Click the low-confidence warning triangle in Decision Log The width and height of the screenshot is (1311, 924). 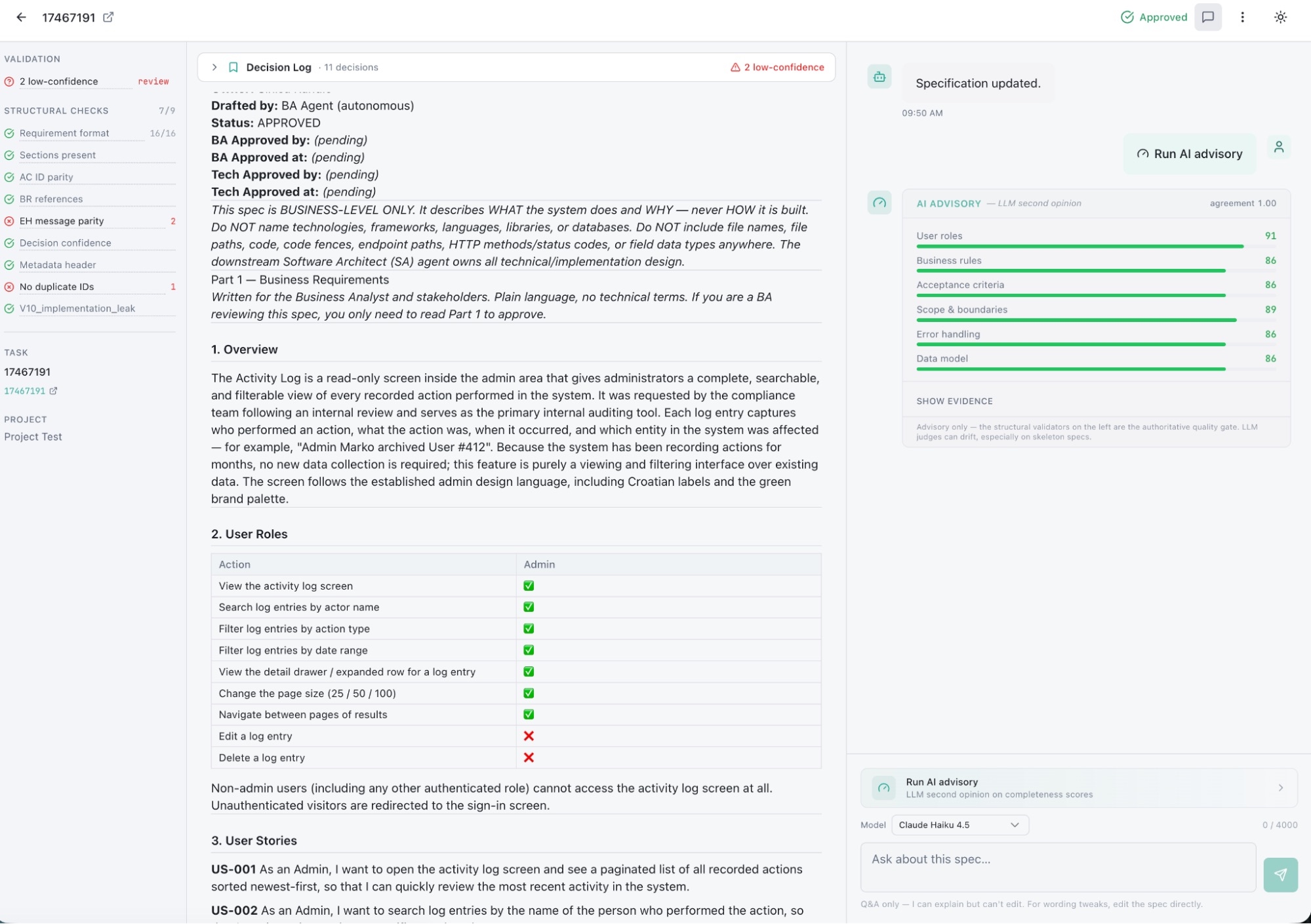coord(735,68)
